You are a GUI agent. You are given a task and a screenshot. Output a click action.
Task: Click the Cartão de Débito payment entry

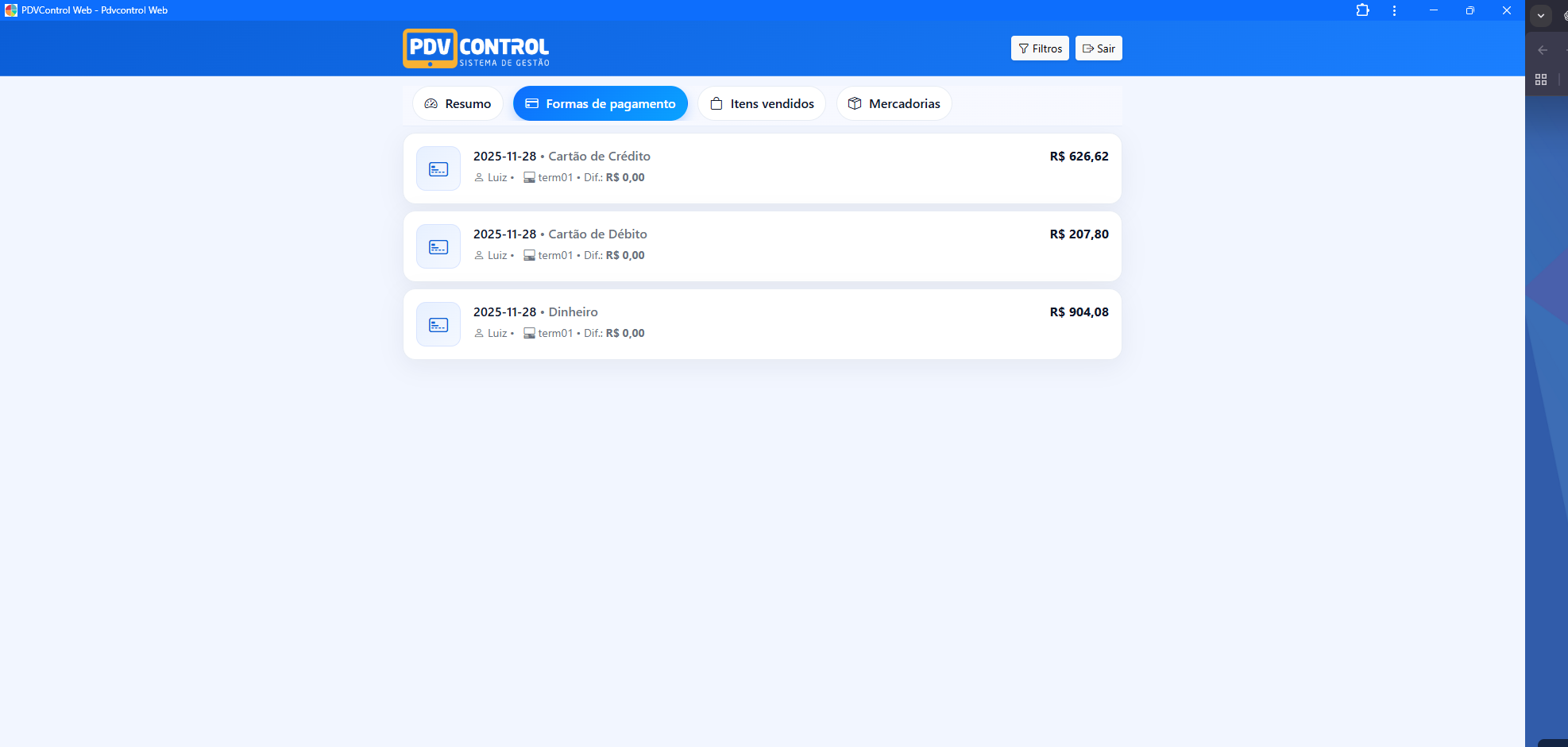point(762,246)
